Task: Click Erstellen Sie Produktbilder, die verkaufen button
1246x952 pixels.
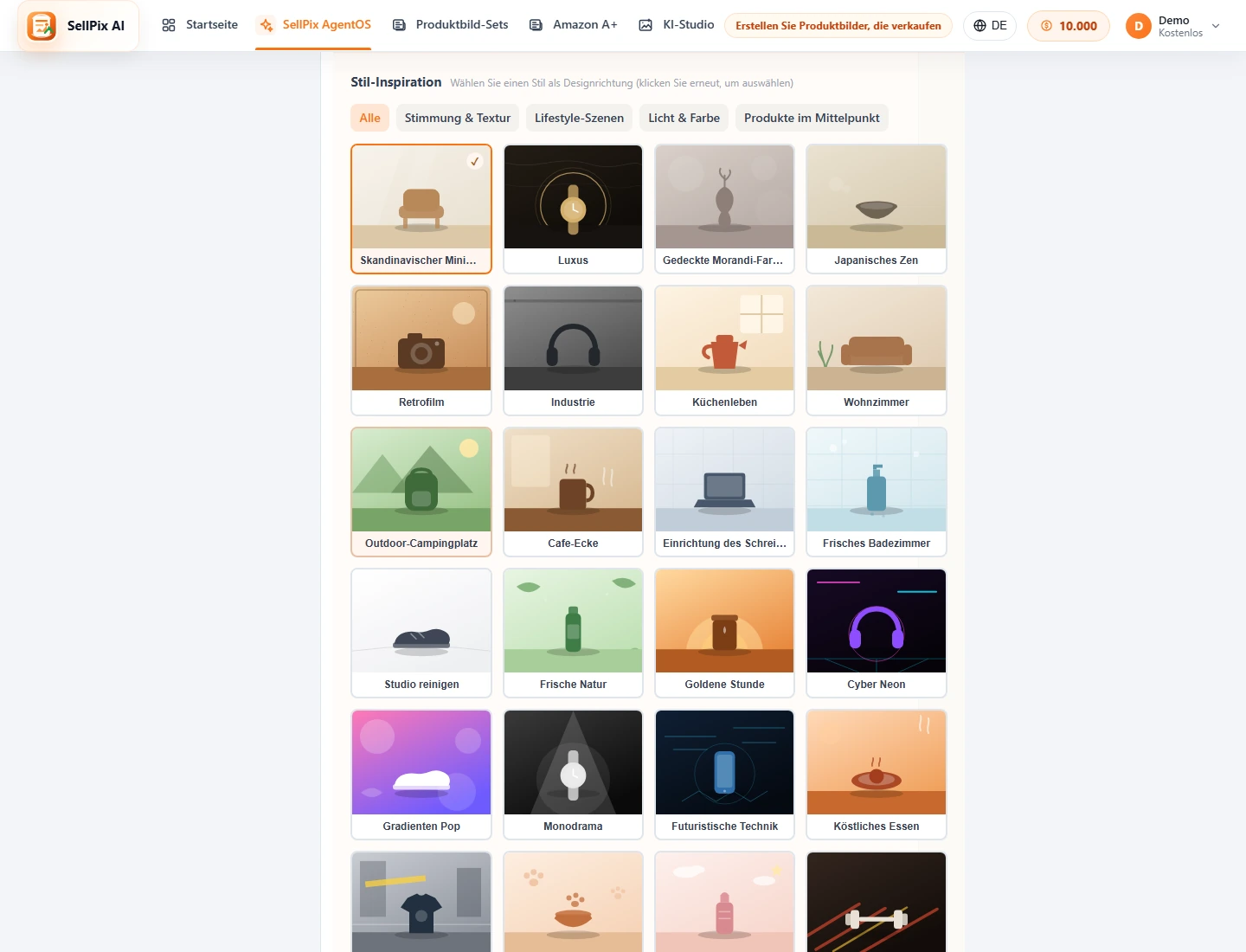Action: (x=838, y=26)
